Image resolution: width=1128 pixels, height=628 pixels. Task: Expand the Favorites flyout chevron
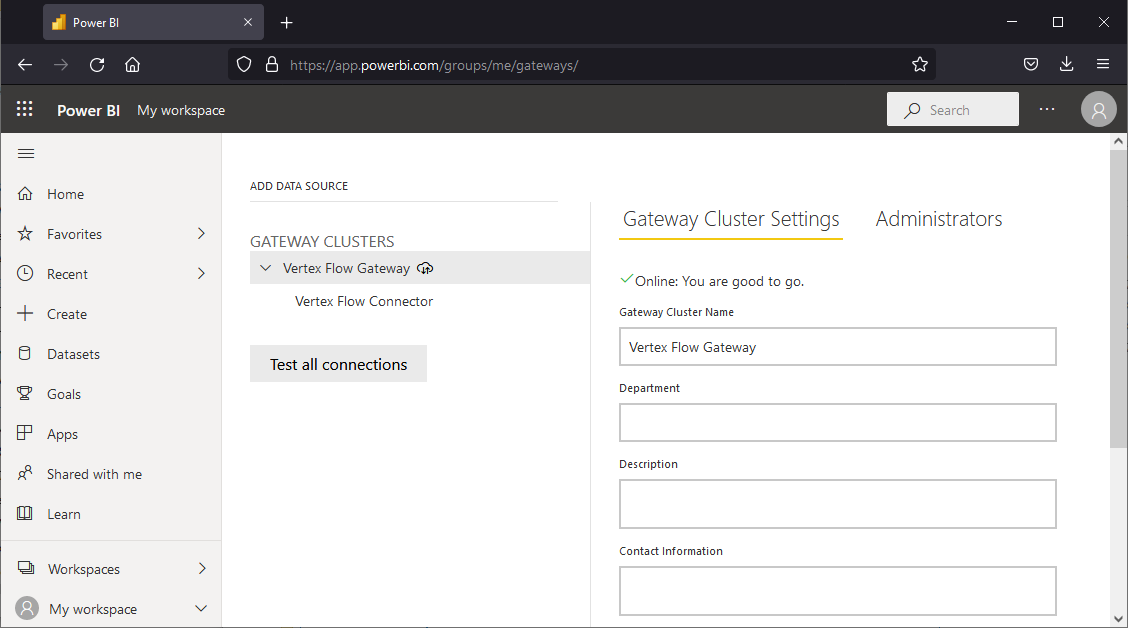[201, 234]
